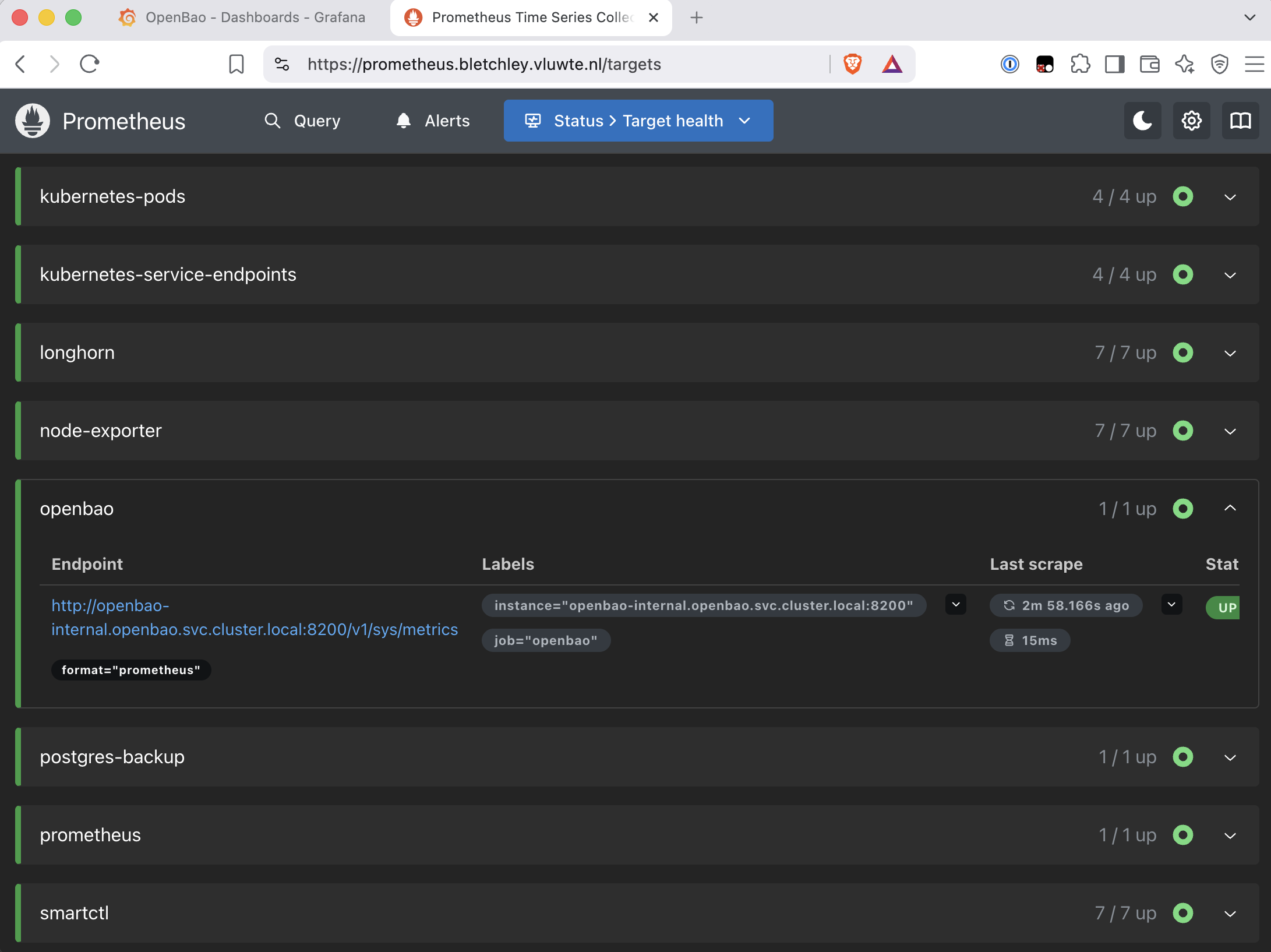Expand the smartctl target group
The width and height of the screenshot is (1271, 952).
tap(1230, 914)
